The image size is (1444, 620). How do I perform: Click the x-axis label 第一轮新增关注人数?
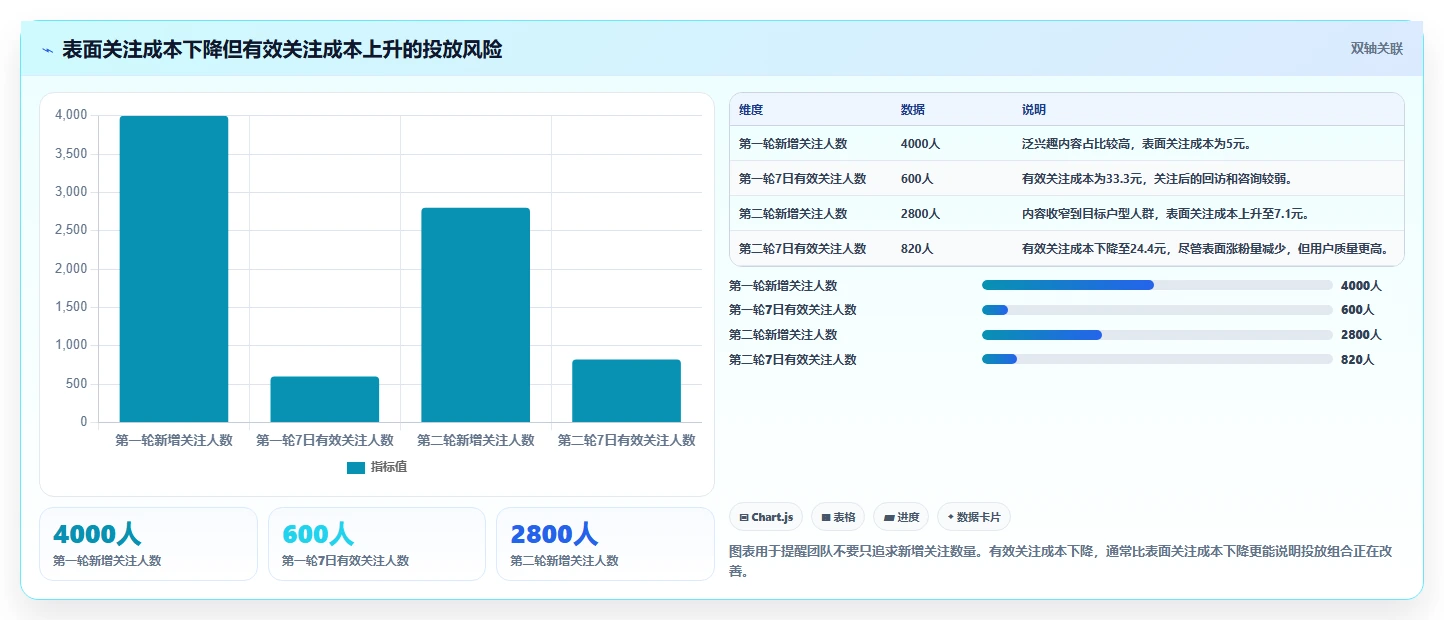click(174, 440)
